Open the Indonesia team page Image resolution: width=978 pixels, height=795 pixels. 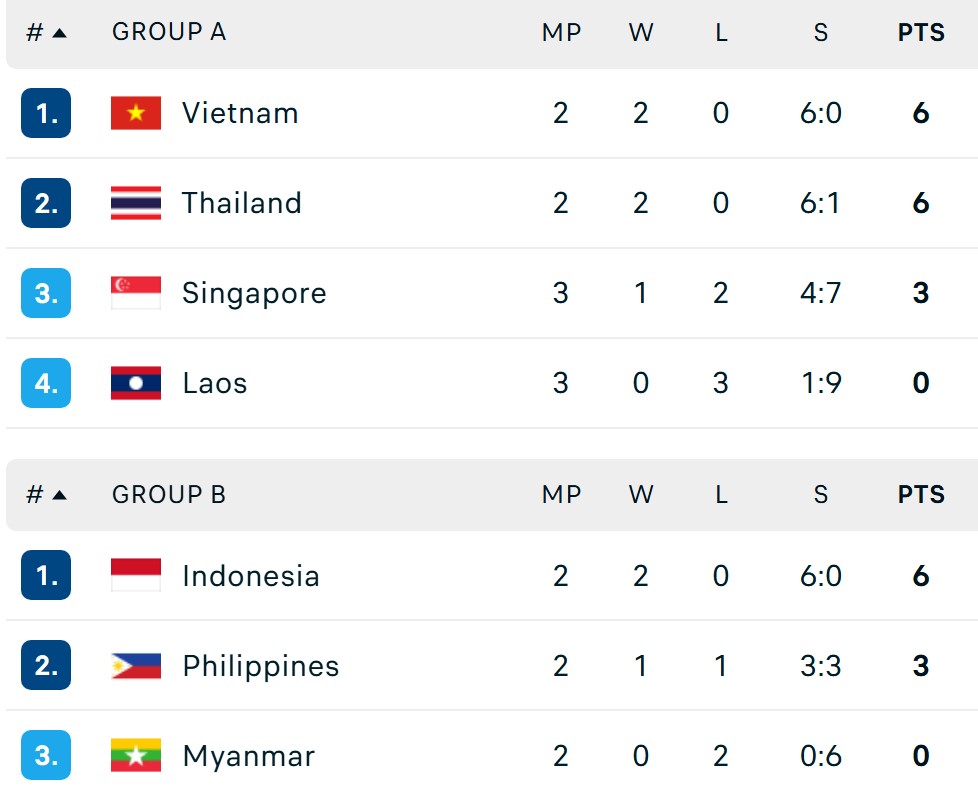click(250, 576)
